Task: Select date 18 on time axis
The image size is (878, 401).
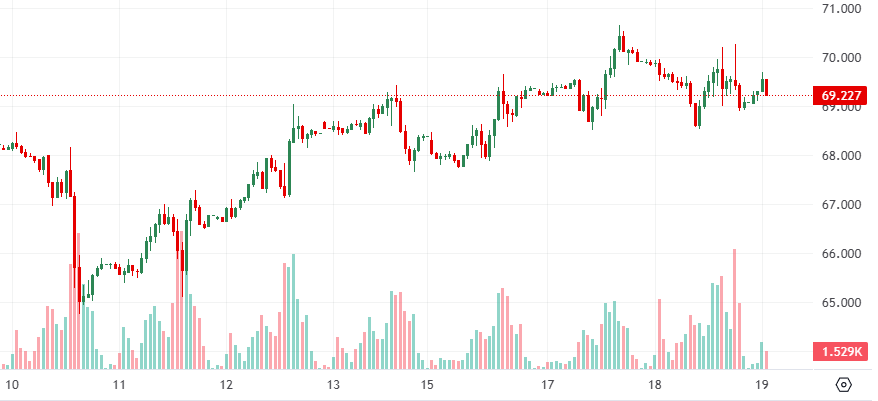Action: [655, 385]
